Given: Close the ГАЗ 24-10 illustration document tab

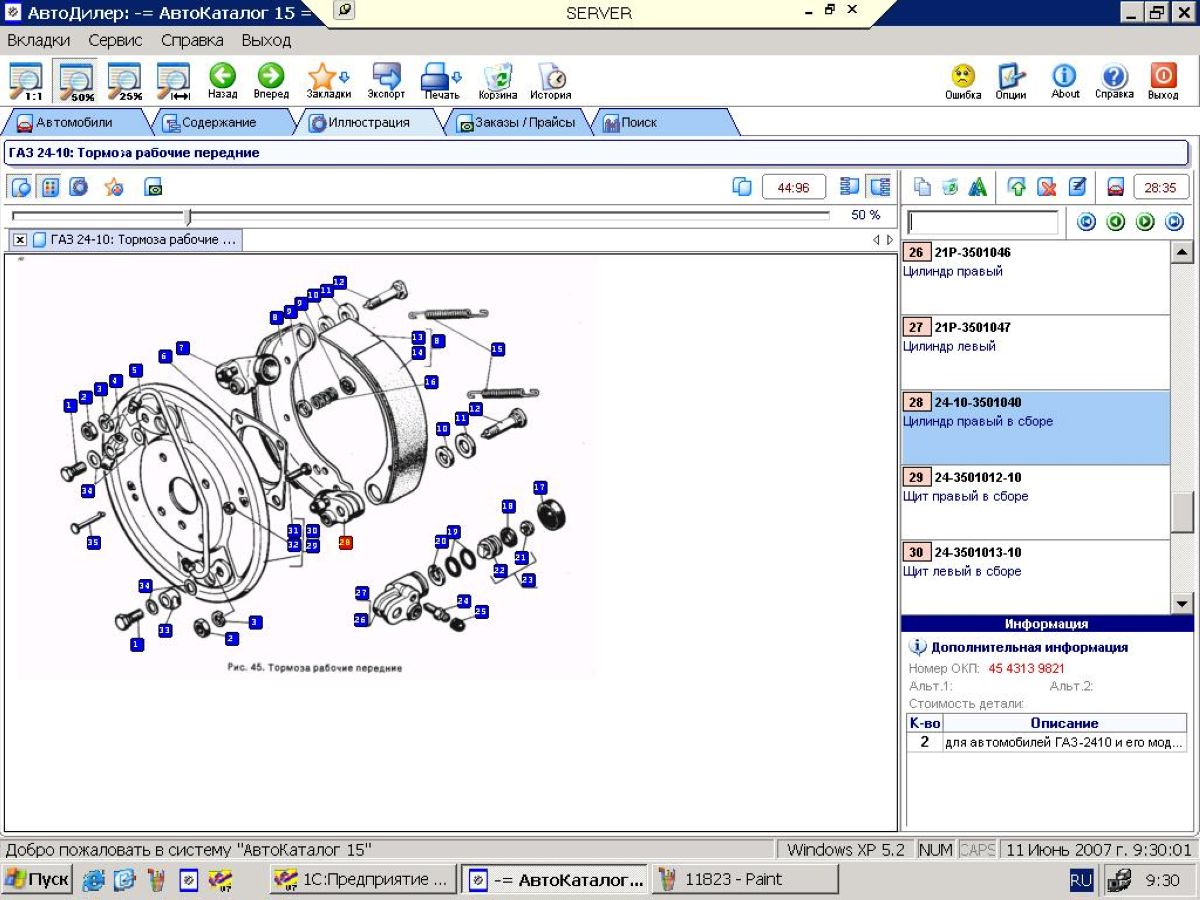Looking at the screenshot, I should [x=20, y=240].
